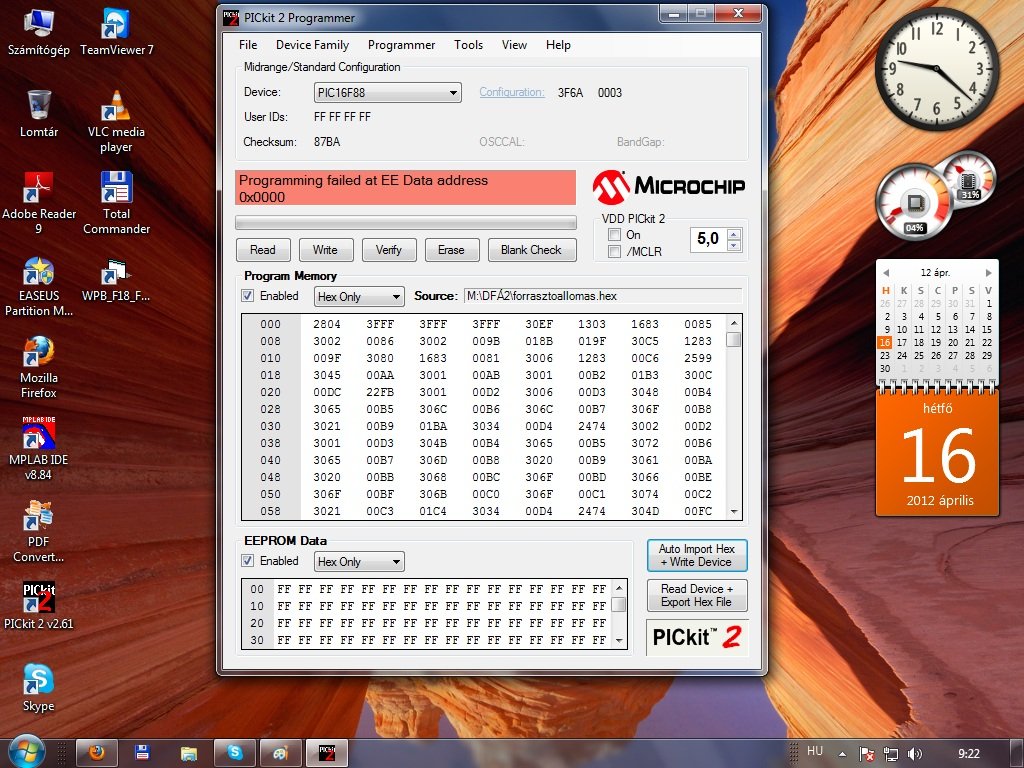Open EEPROM Data Hex Only dropdown

point(359,562)
